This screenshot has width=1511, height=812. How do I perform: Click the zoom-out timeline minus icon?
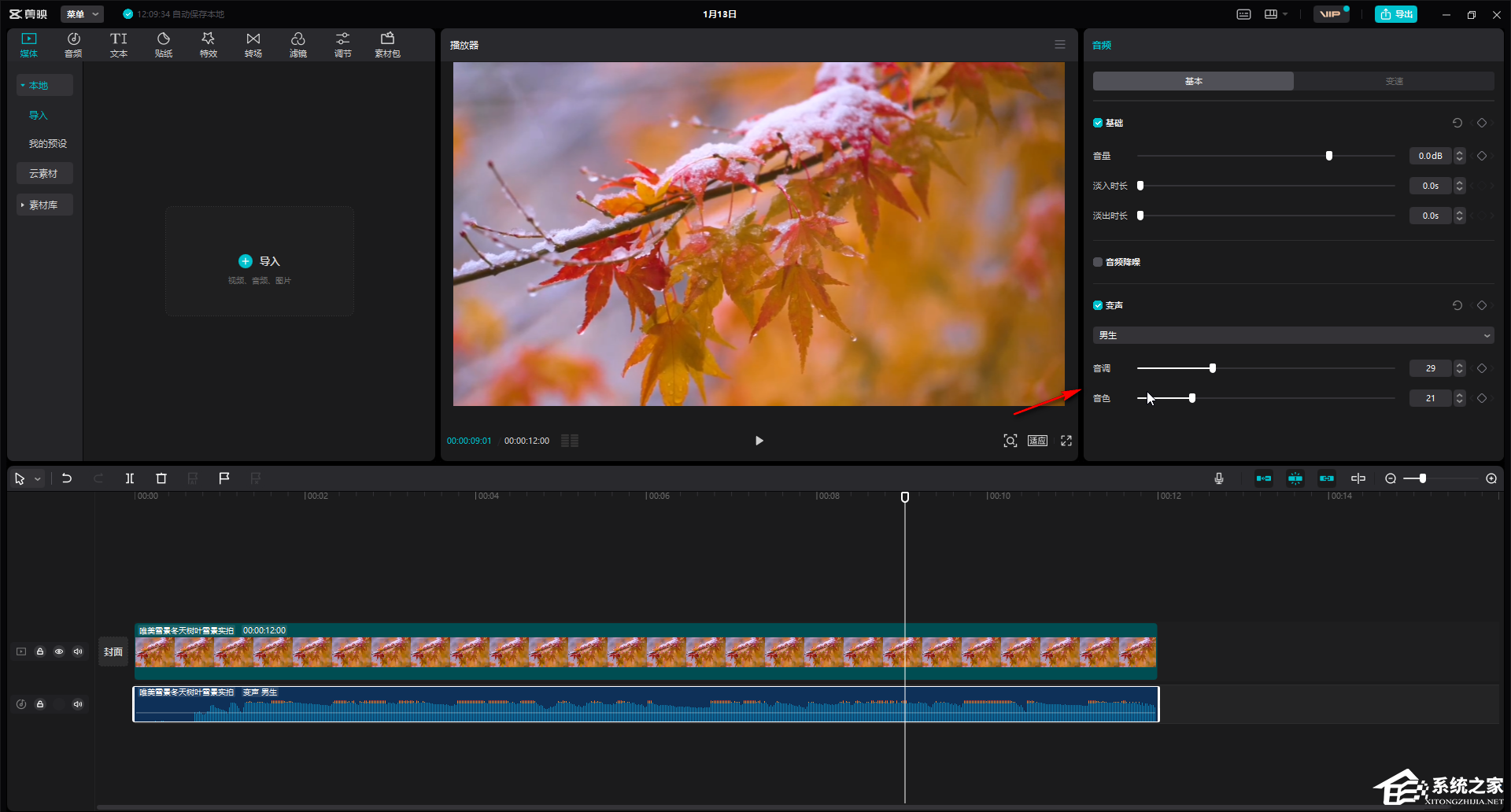click(1391, 478)
